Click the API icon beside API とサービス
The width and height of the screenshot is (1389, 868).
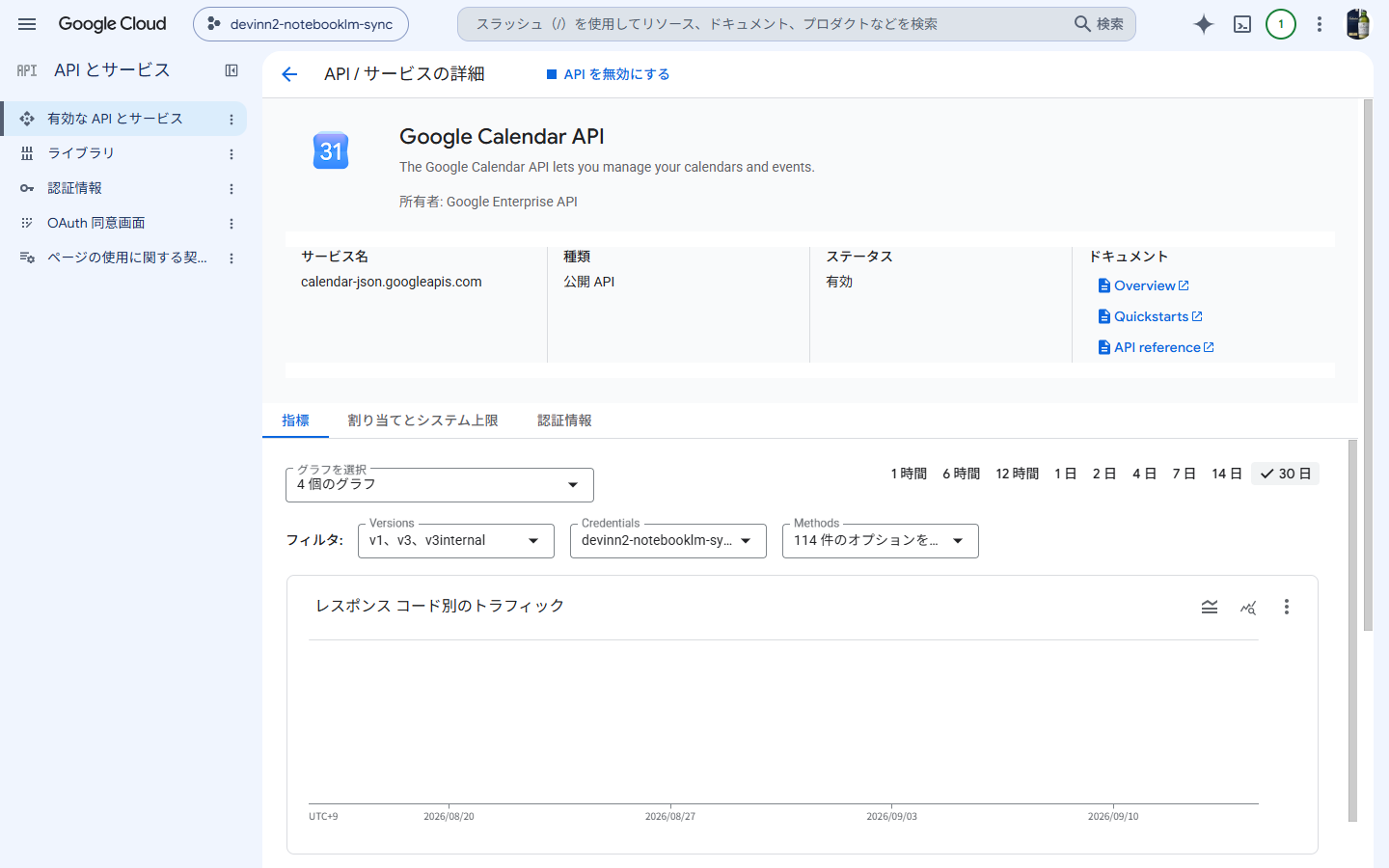tap(27, 70)
